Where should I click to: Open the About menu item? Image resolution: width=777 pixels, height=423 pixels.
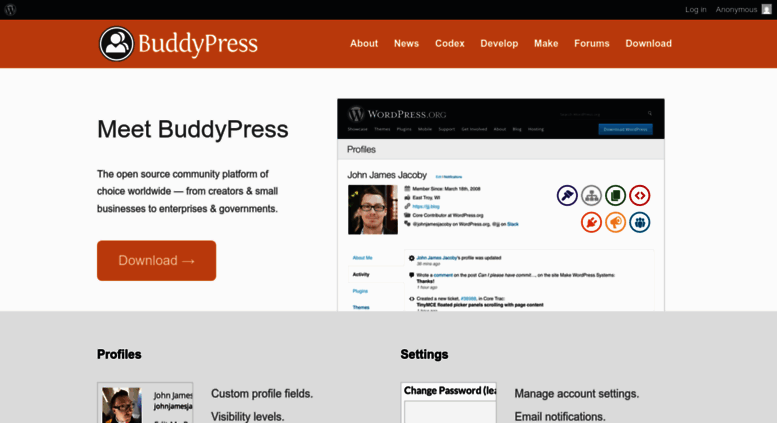(x=364, y=44)
